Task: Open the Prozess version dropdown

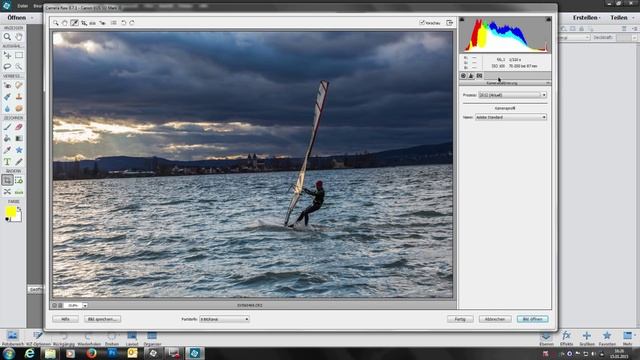Action: tap(512, 95)
